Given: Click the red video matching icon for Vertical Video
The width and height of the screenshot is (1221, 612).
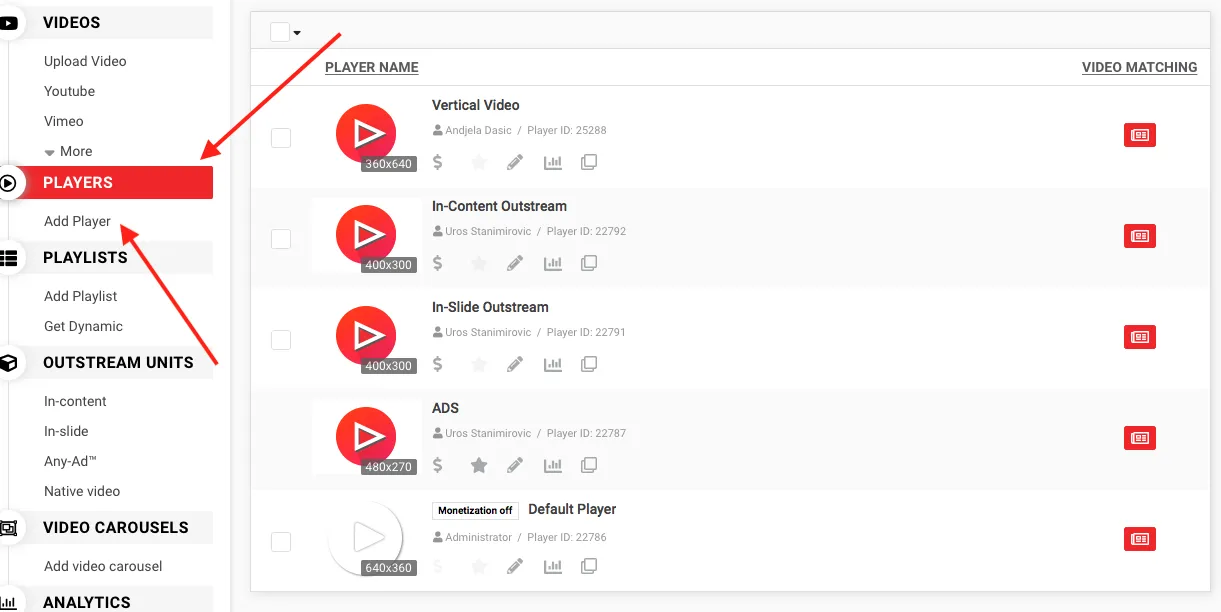Looking at the screenshot, I should (1139, 135).
